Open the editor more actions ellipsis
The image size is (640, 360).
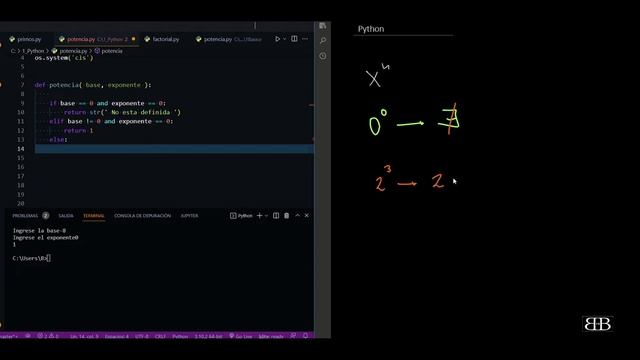pyautogui.click(x=305, y=39)
